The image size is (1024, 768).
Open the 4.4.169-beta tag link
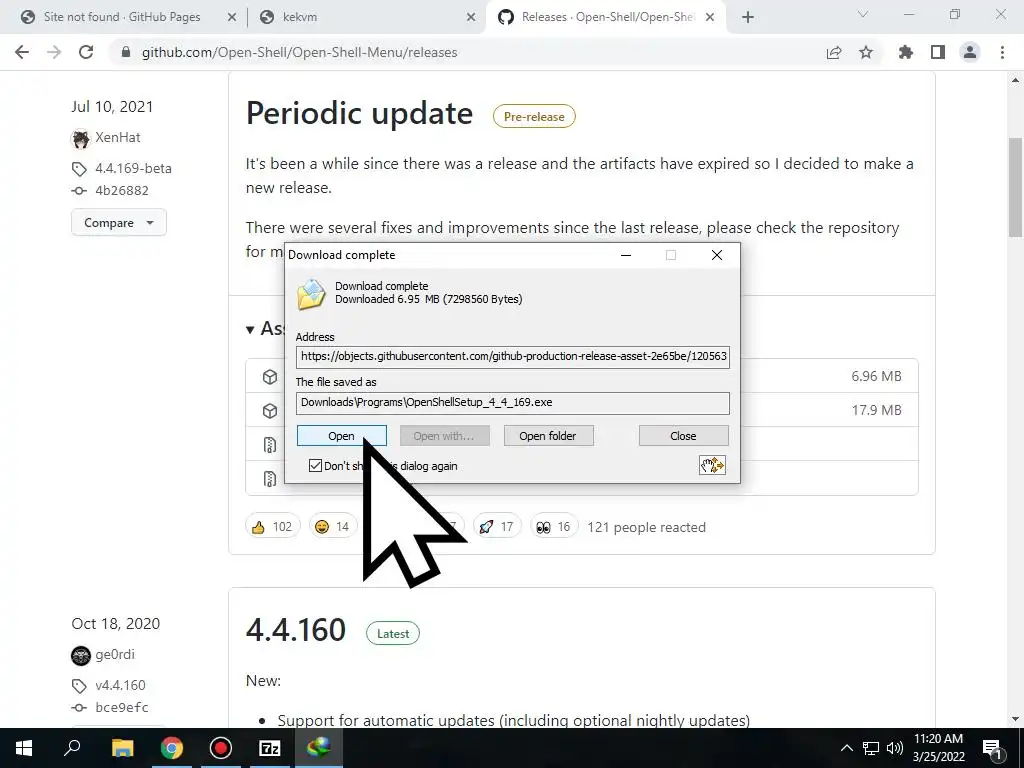(x=133, y=168)
